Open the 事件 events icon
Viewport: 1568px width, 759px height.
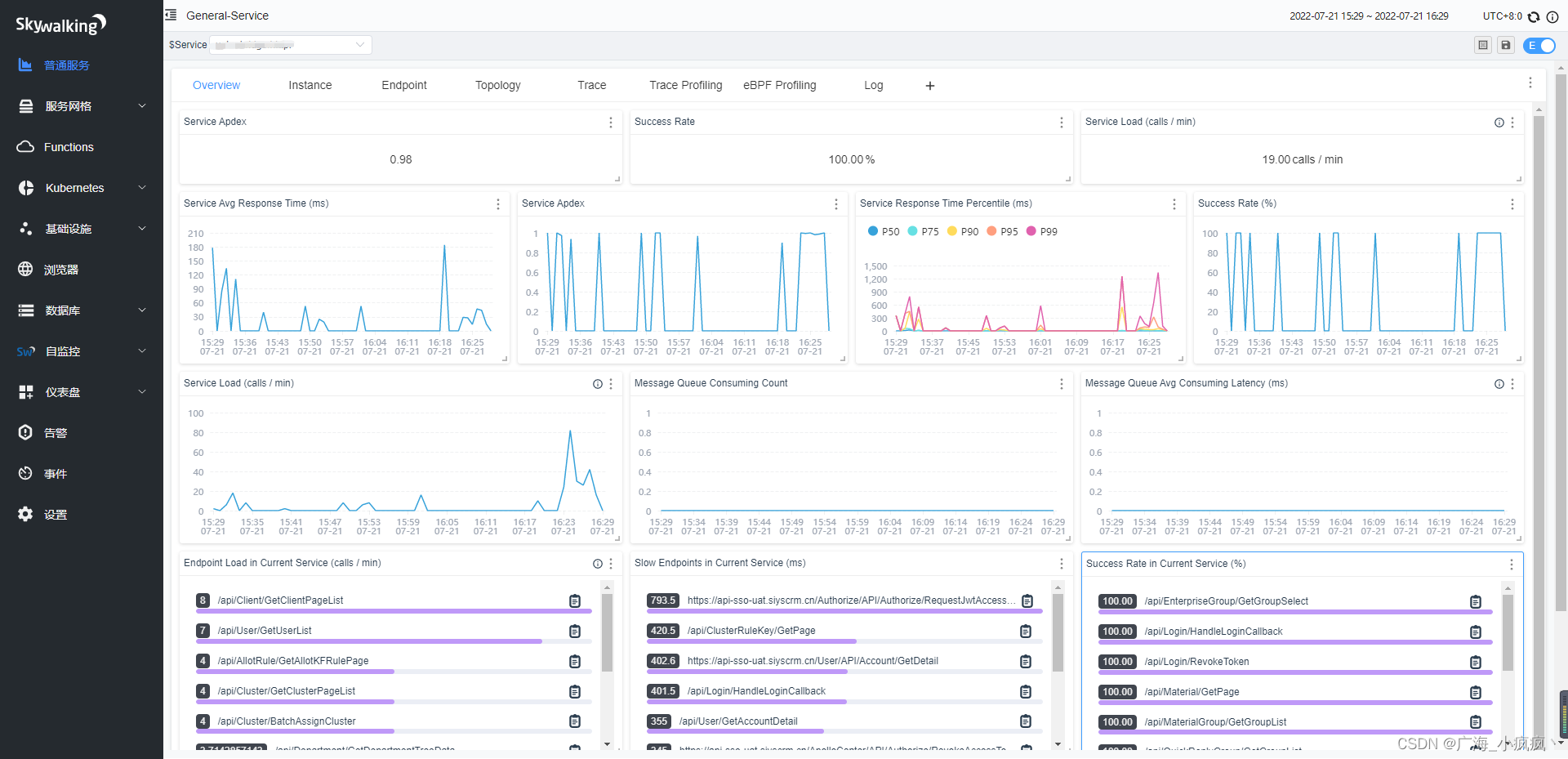coord(25,474)
